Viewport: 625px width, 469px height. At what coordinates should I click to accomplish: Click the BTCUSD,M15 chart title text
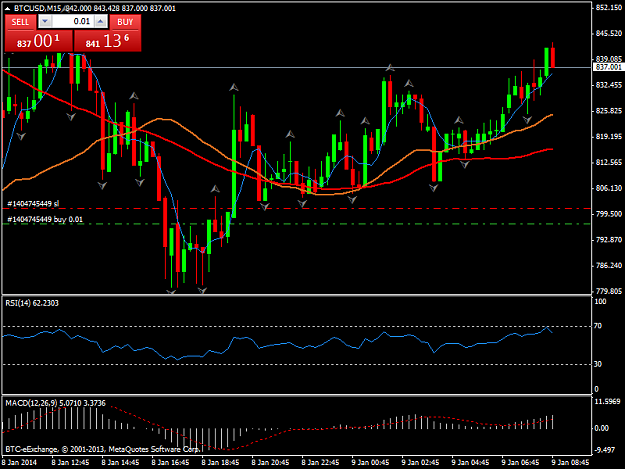pos(36,8)
